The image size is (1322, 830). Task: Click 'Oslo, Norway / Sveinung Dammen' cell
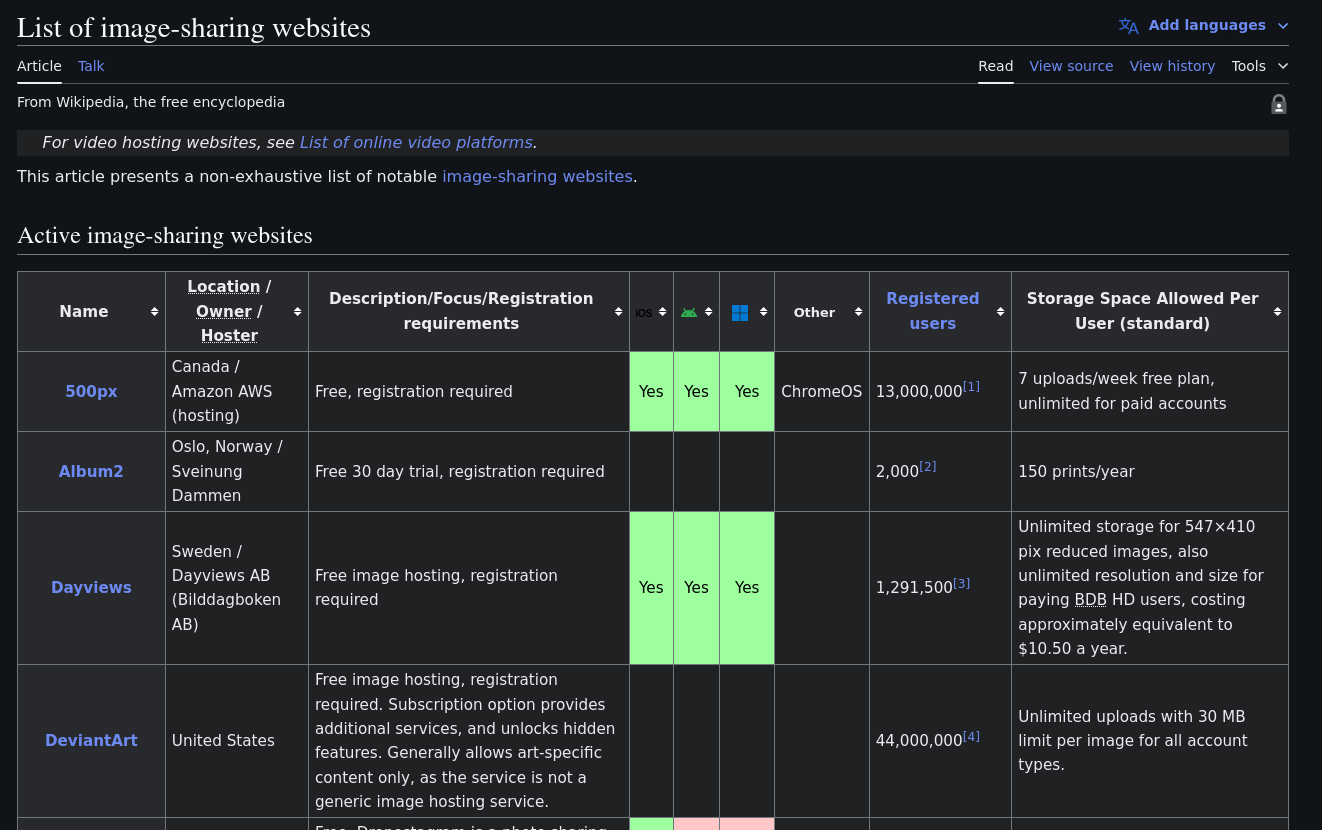[237, 472]
